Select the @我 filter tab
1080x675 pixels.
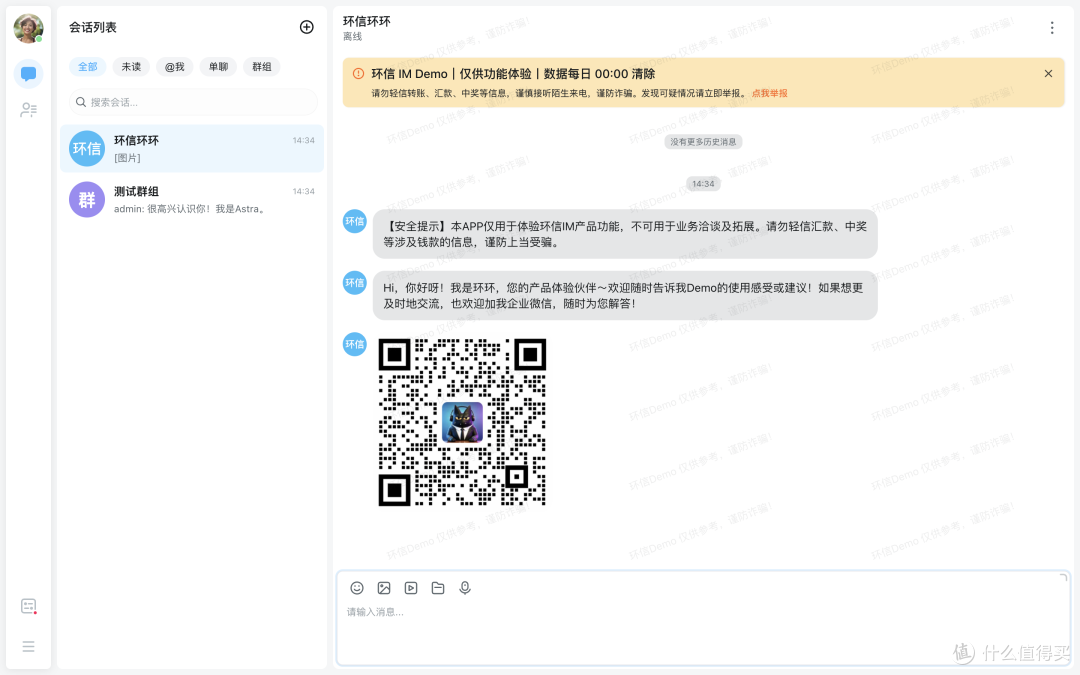click(174, 67)
